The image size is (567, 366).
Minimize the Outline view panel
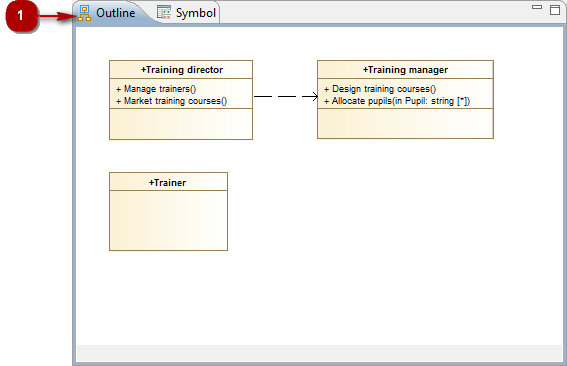tap(537, 7)
